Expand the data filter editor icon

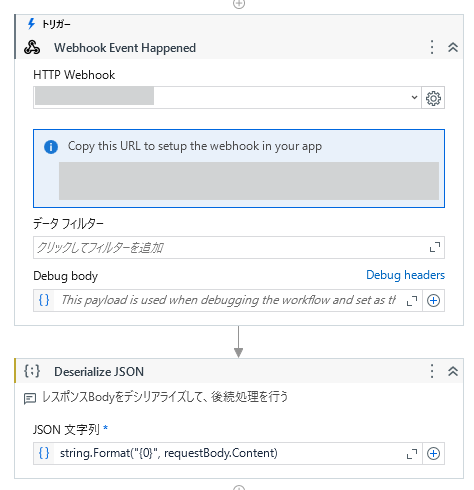435,247
